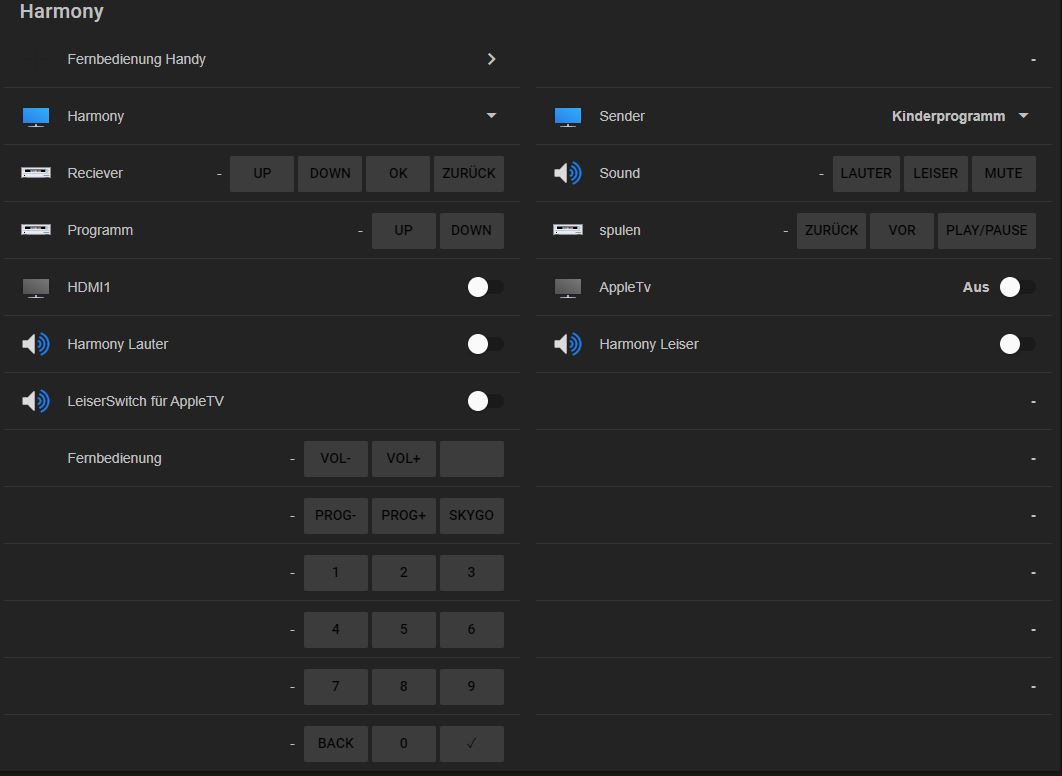Turn on the AppleTv switch

pyautogui.click(x=1017, y=288)
